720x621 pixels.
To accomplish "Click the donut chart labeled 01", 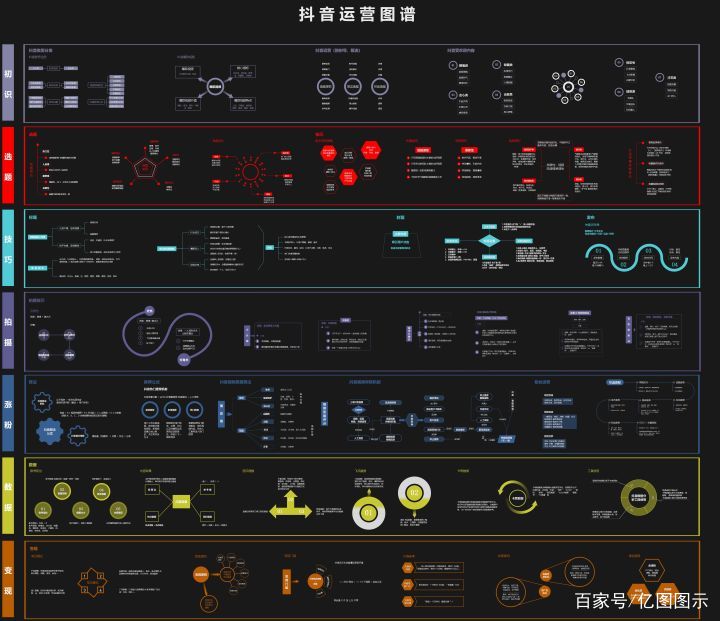I will pos(368,513).
